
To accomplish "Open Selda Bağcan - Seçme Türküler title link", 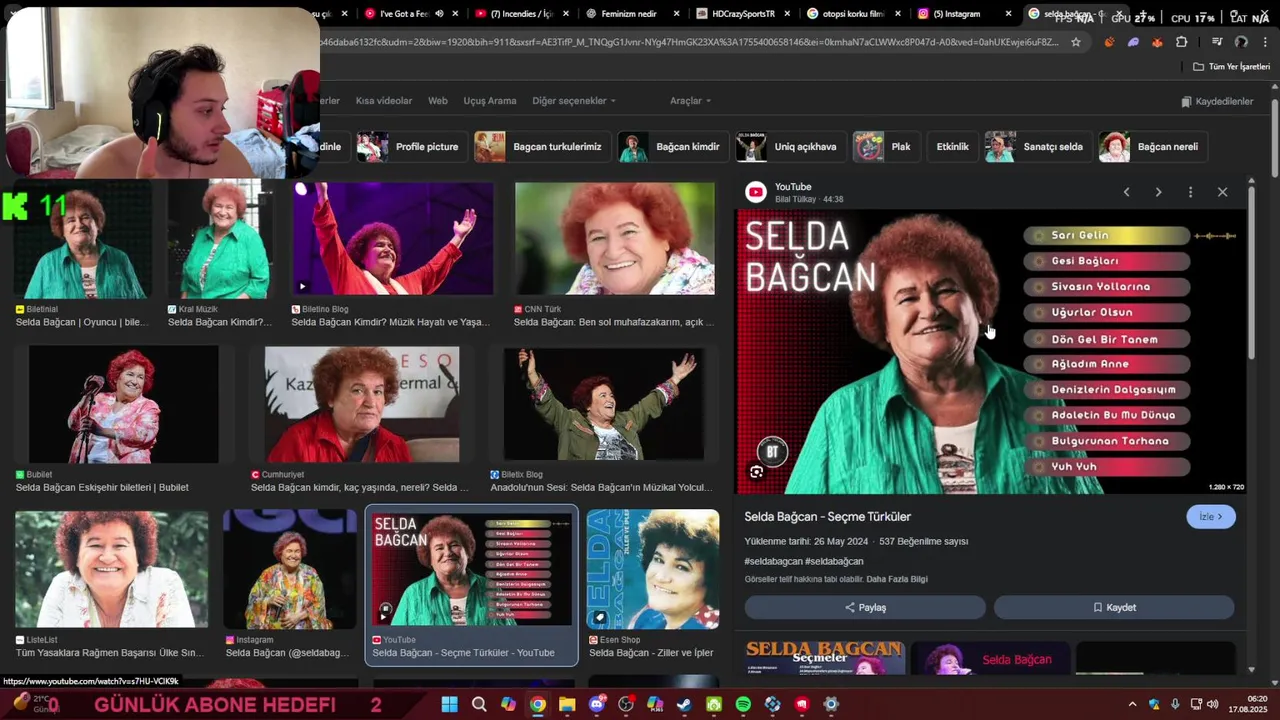I will click(828, 517).
